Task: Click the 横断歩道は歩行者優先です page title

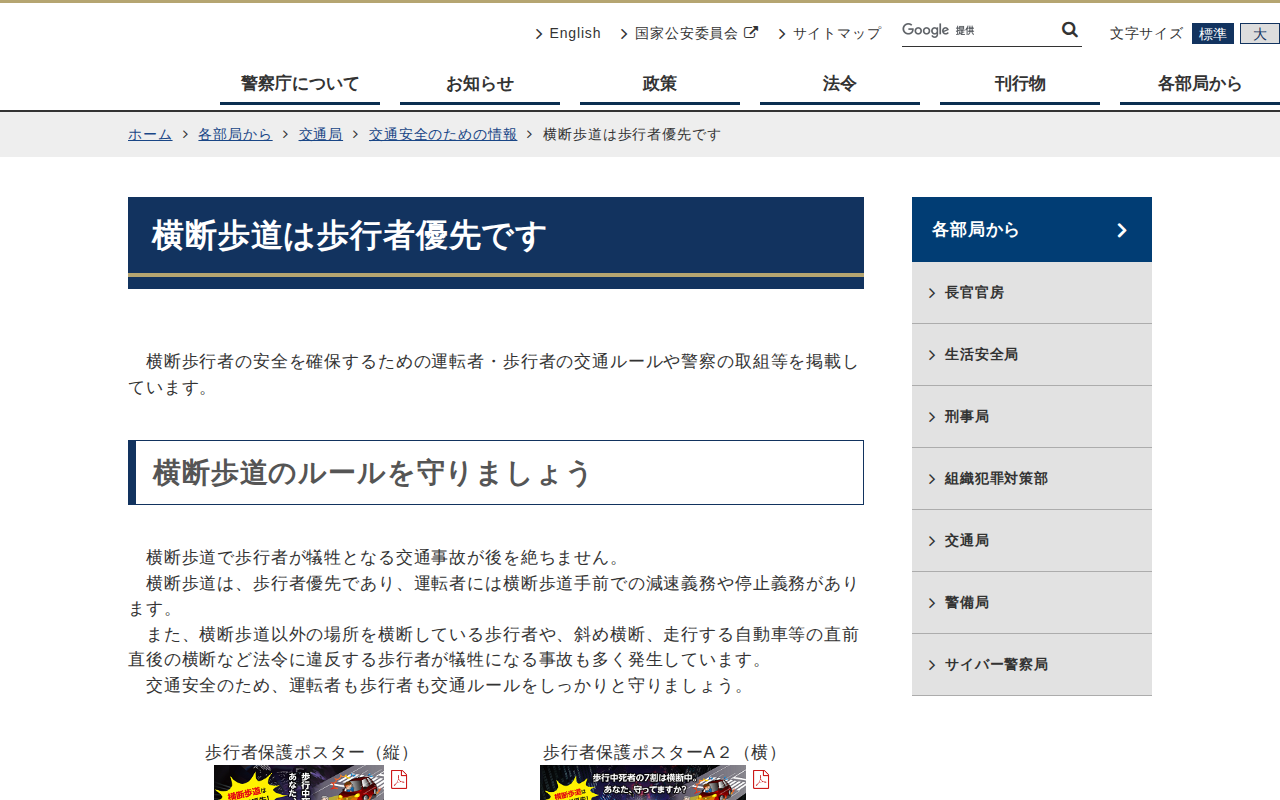Action: tap(349, 237)
